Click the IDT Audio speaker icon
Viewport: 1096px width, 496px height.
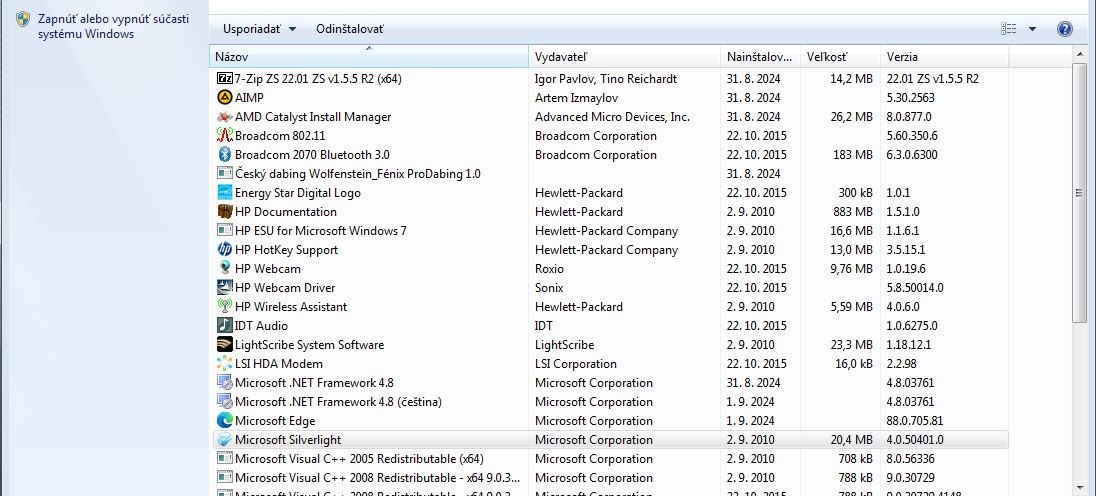click(225, 325)
